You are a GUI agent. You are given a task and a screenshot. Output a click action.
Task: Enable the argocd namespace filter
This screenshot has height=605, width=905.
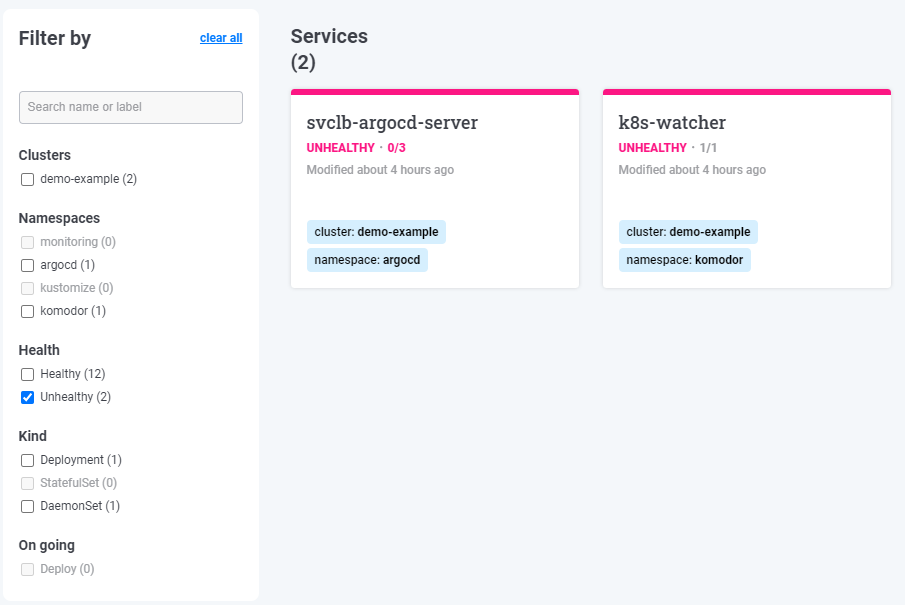27,266
